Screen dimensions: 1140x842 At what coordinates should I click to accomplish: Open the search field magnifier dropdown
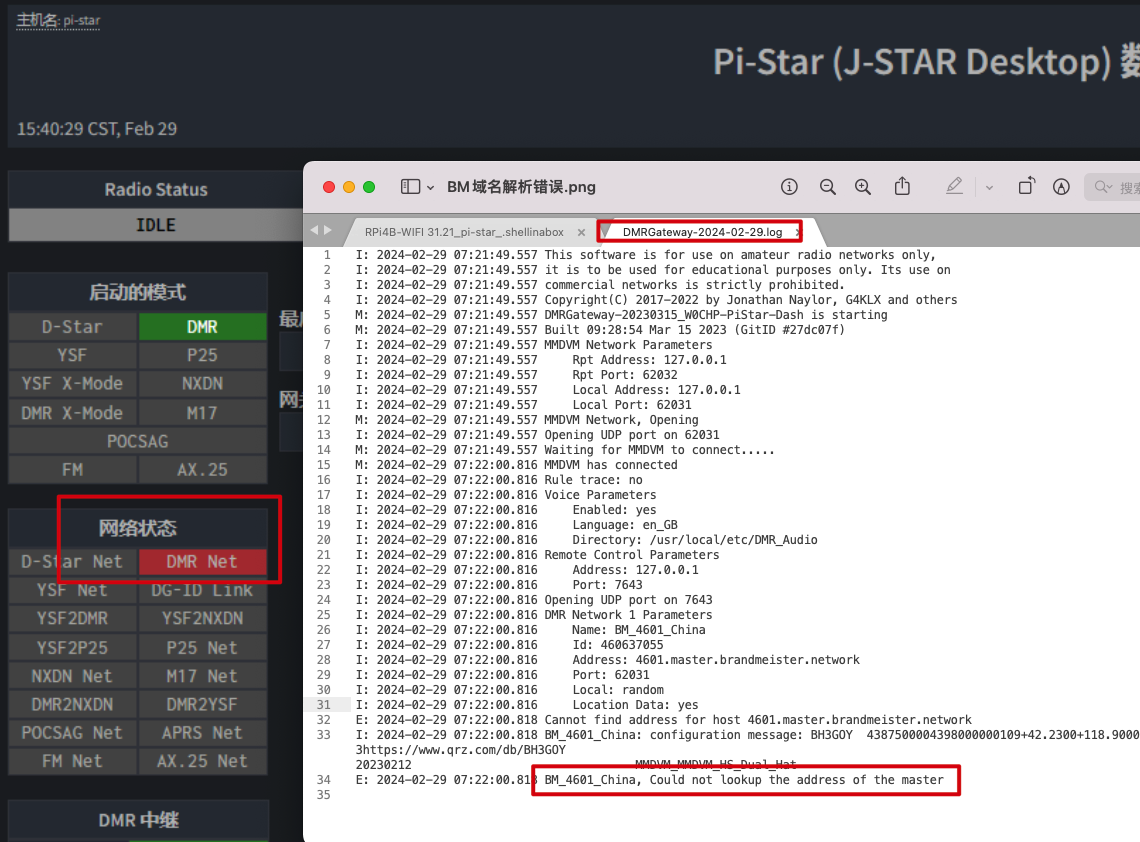pos(1103,187)
